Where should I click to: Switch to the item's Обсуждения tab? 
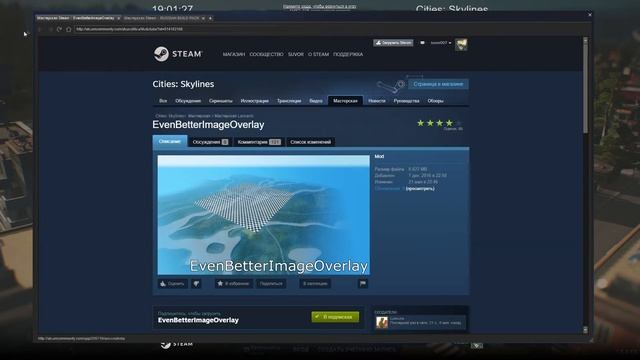click(x=210, y=142)
